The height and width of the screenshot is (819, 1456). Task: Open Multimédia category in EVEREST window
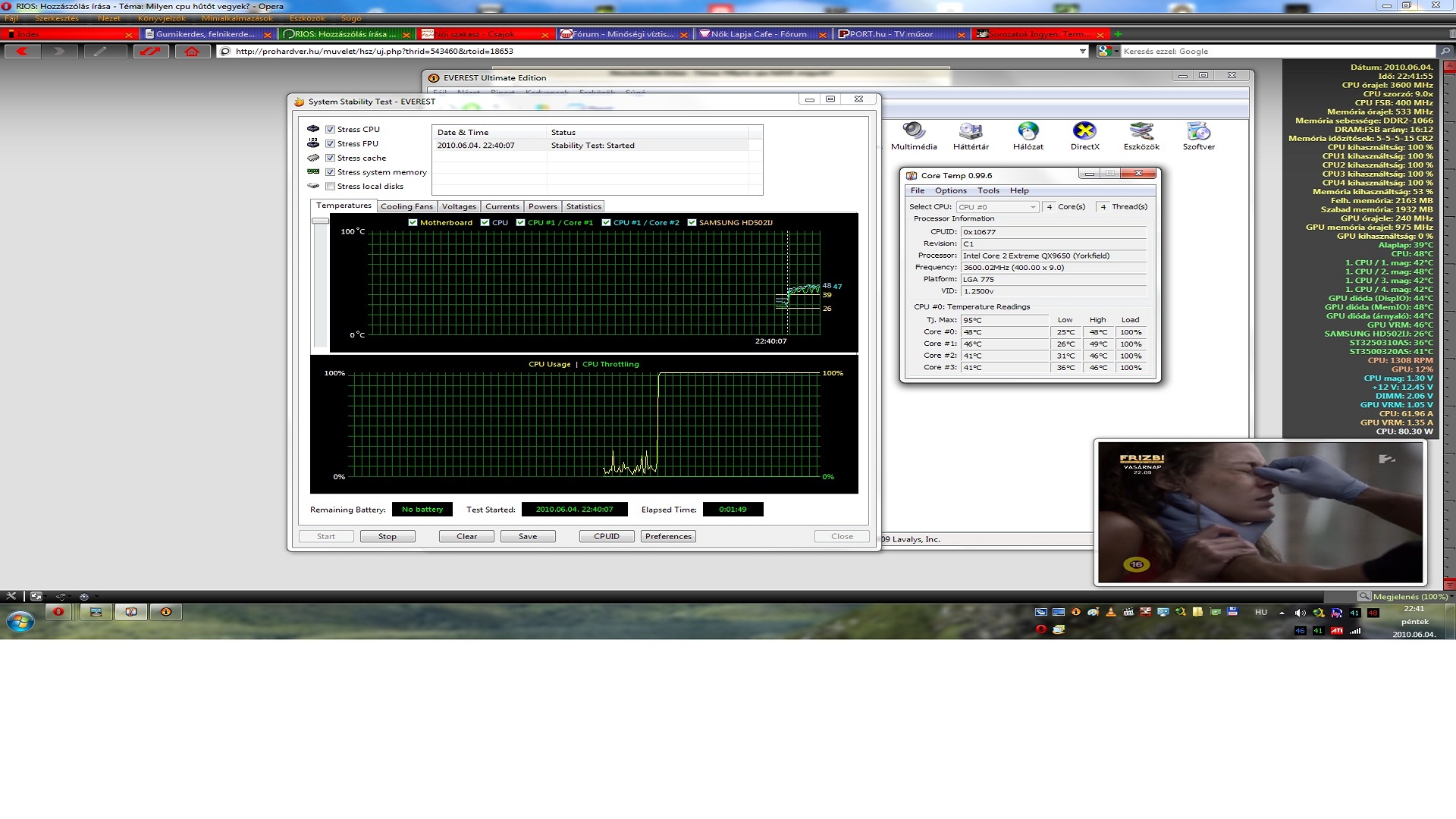[914, 136]
